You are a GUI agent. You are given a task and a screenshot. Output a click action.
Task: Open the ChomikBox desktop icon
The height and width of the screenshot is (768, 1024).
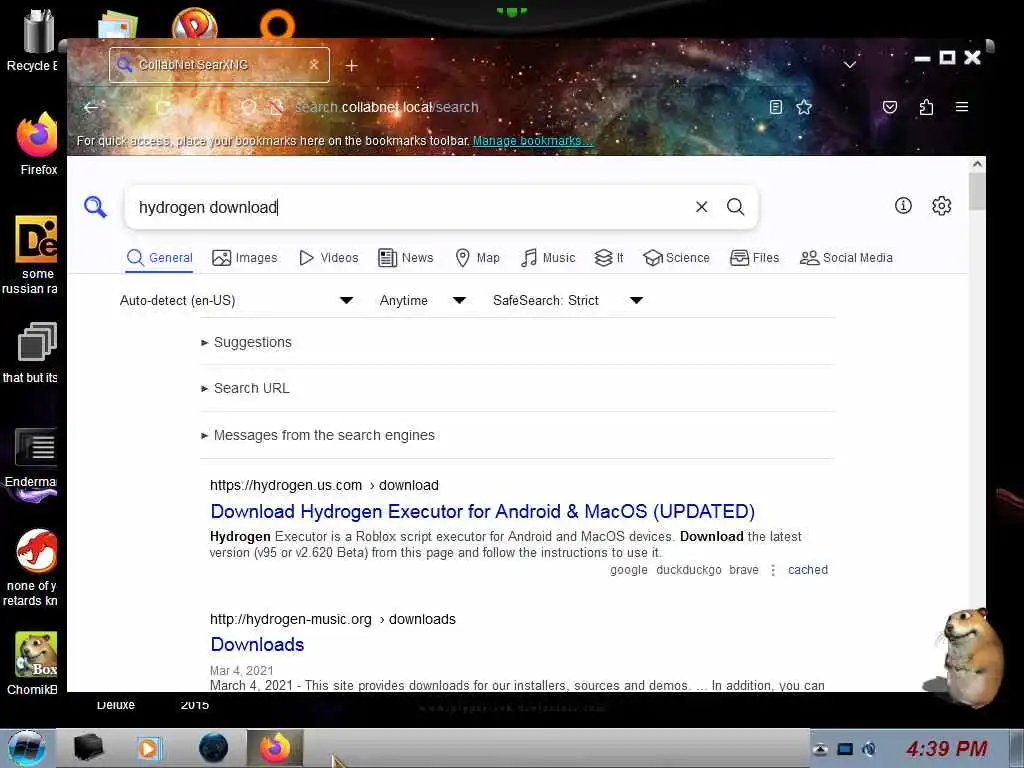pyautogui.click(x=33, y=664)
